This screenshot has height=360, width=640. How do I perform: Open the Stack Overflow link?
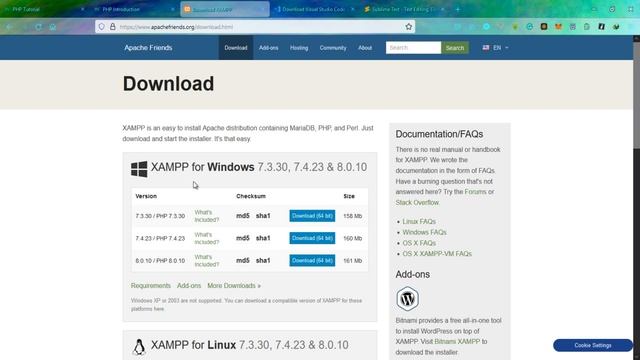click(x=417, y=202)
